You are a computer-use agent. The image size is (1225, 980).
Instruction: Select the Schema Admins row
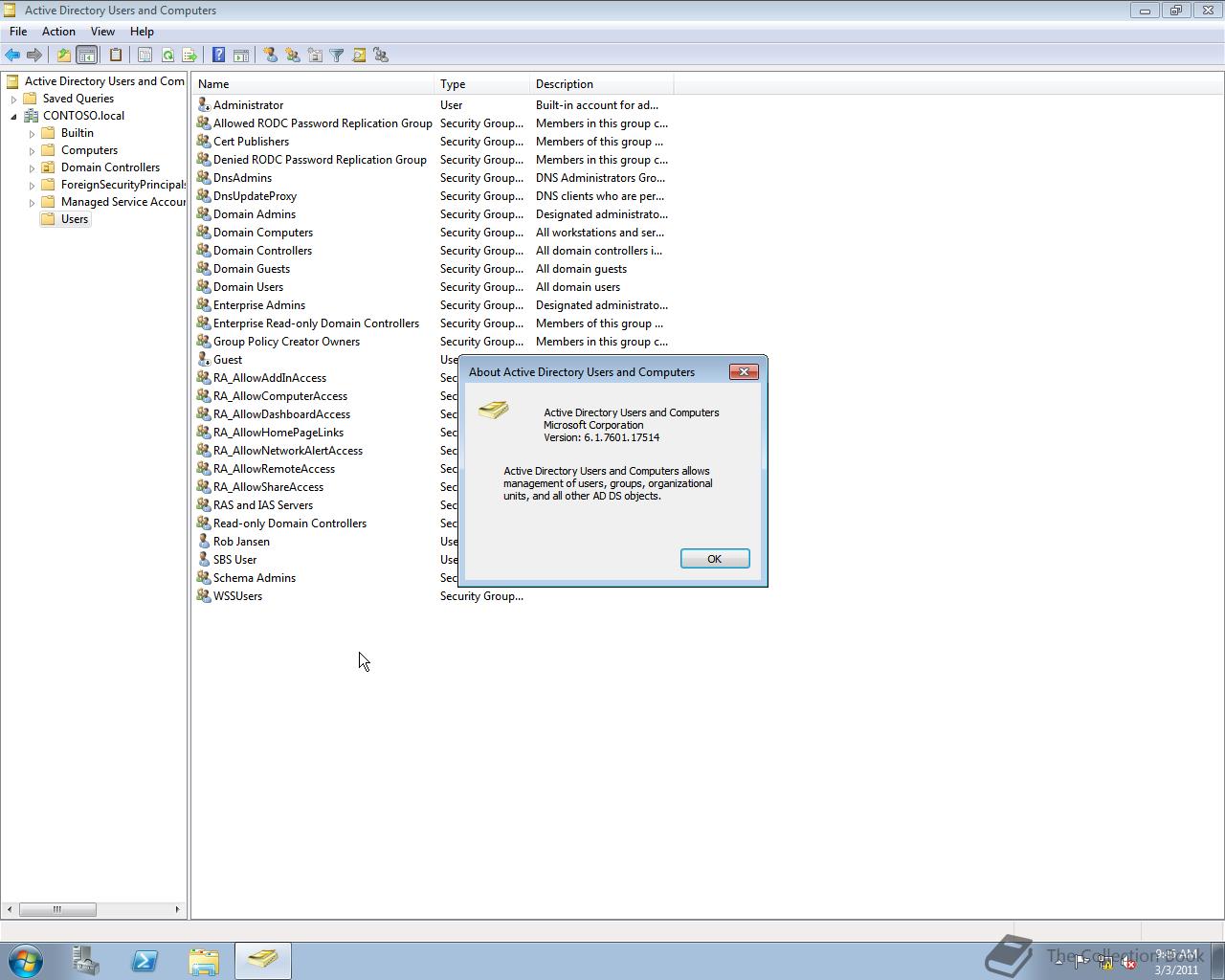(x=325, y=578)
